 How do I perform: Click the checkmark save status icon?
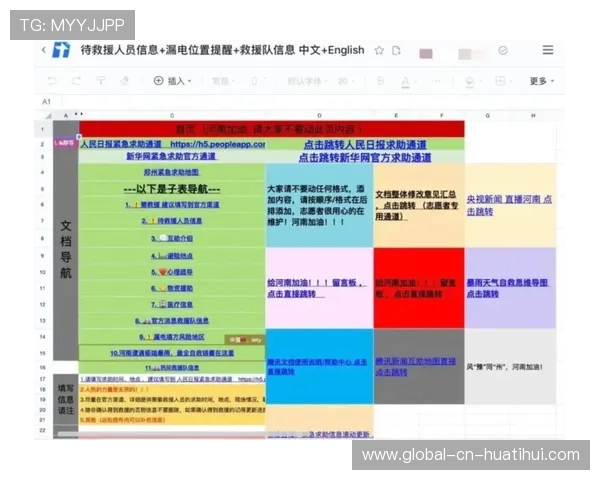(503, 50)
